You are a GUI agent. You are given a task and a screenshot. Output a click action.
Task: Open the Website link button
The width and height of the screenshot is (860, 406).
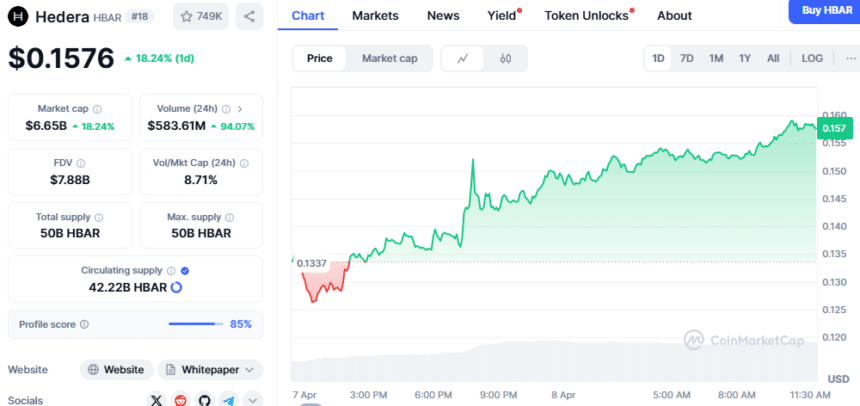[117, 370]
